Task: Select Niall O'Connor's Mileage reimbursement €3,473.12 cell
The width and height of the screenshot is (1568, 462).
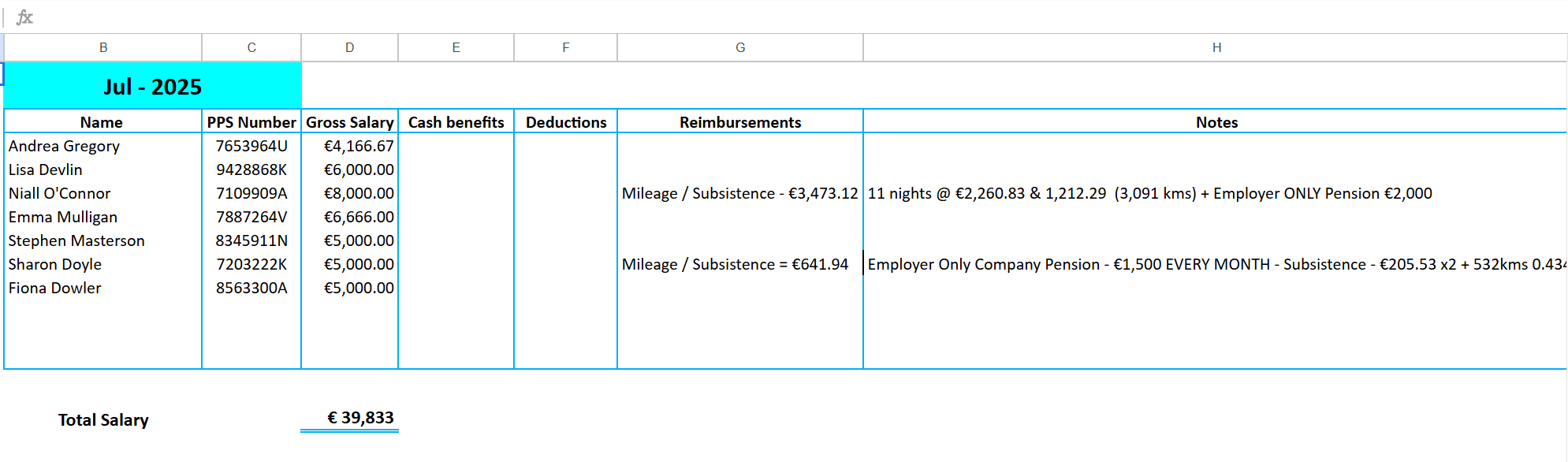Action: click(739, 193)
